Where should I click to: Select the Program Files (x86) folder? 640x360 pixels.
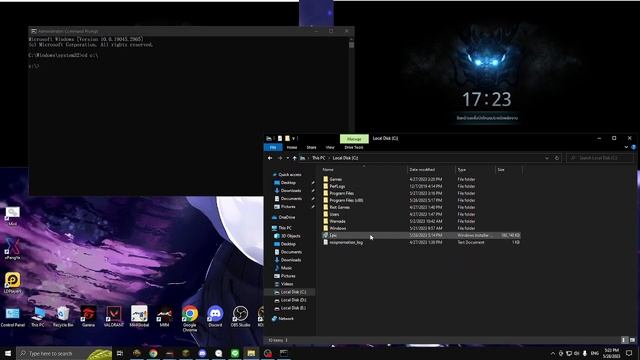(421, 200)
